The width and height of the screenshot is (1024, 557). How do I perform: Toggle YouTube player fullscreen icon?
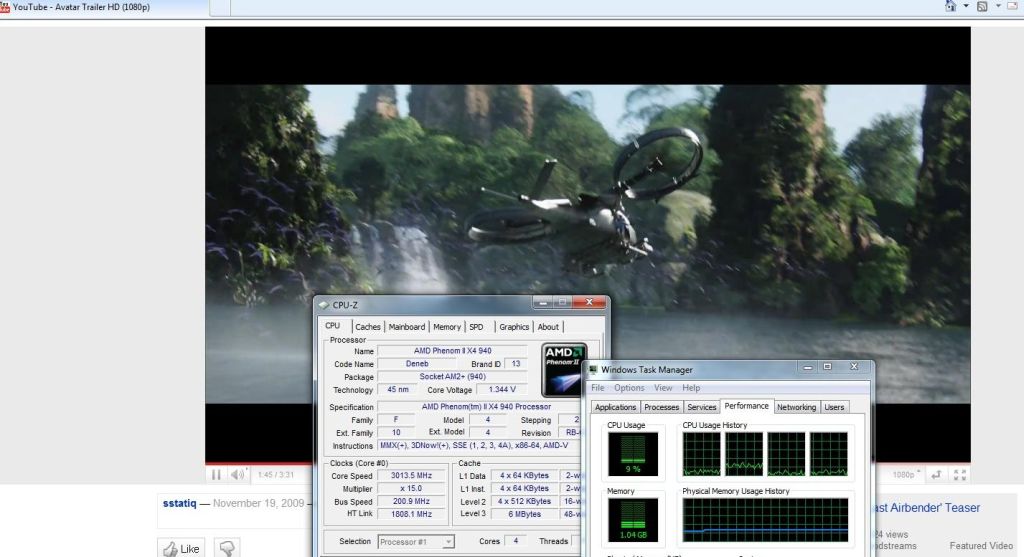click(x=959, y=475)
